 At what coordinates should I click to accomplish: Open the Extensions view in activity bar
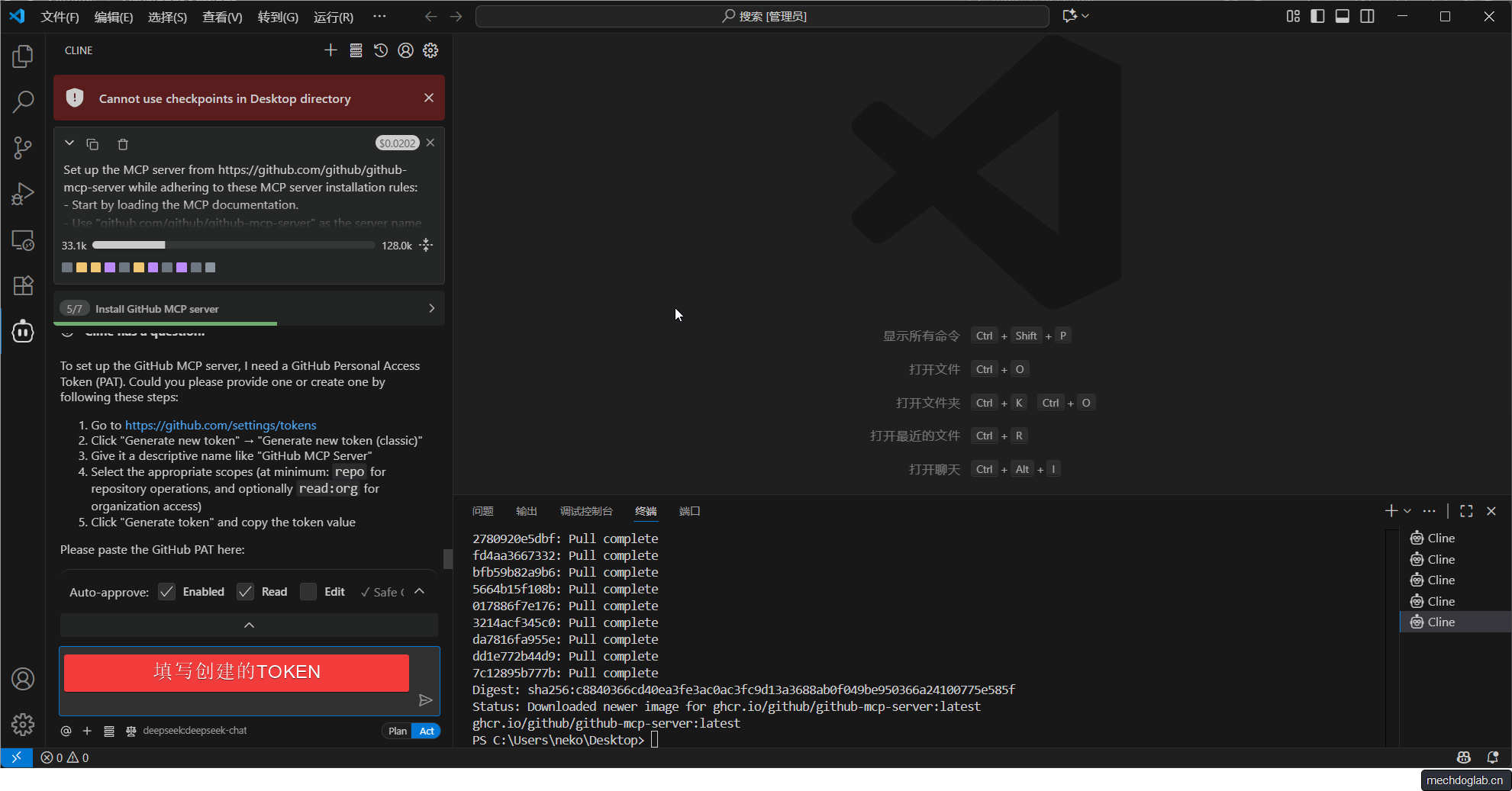click(23, 285)
